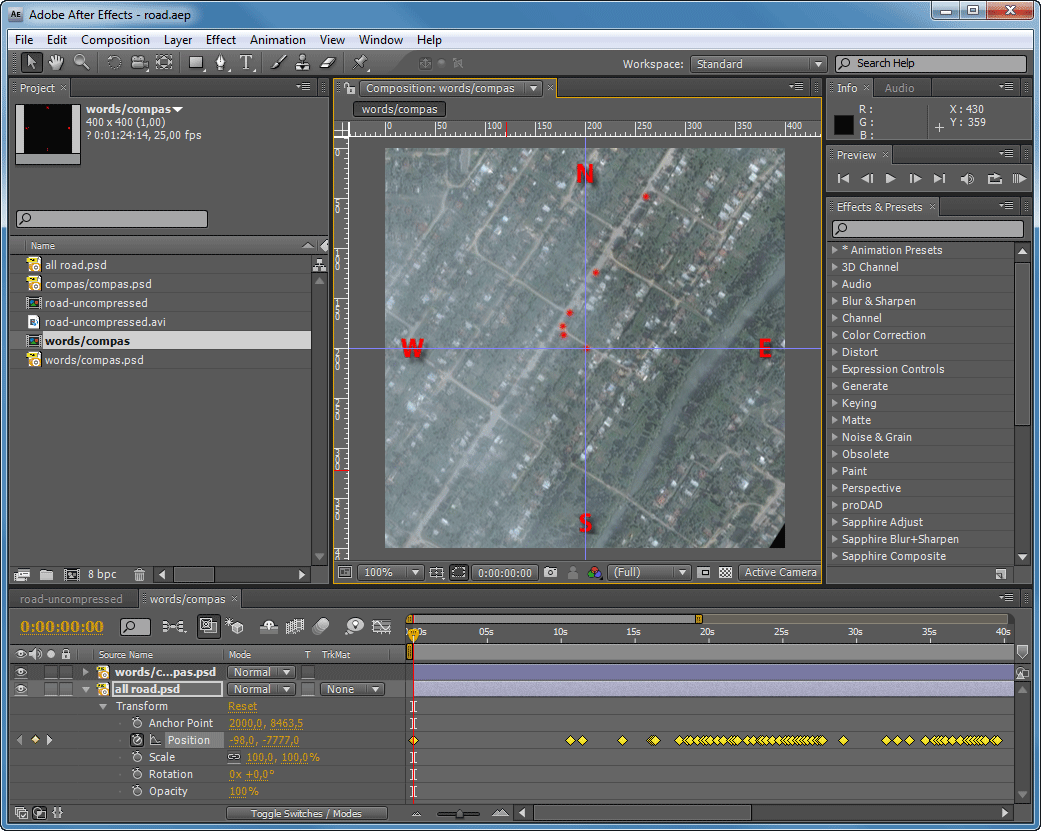
Task: Open the Composition menu
Action: pos(115,40)
